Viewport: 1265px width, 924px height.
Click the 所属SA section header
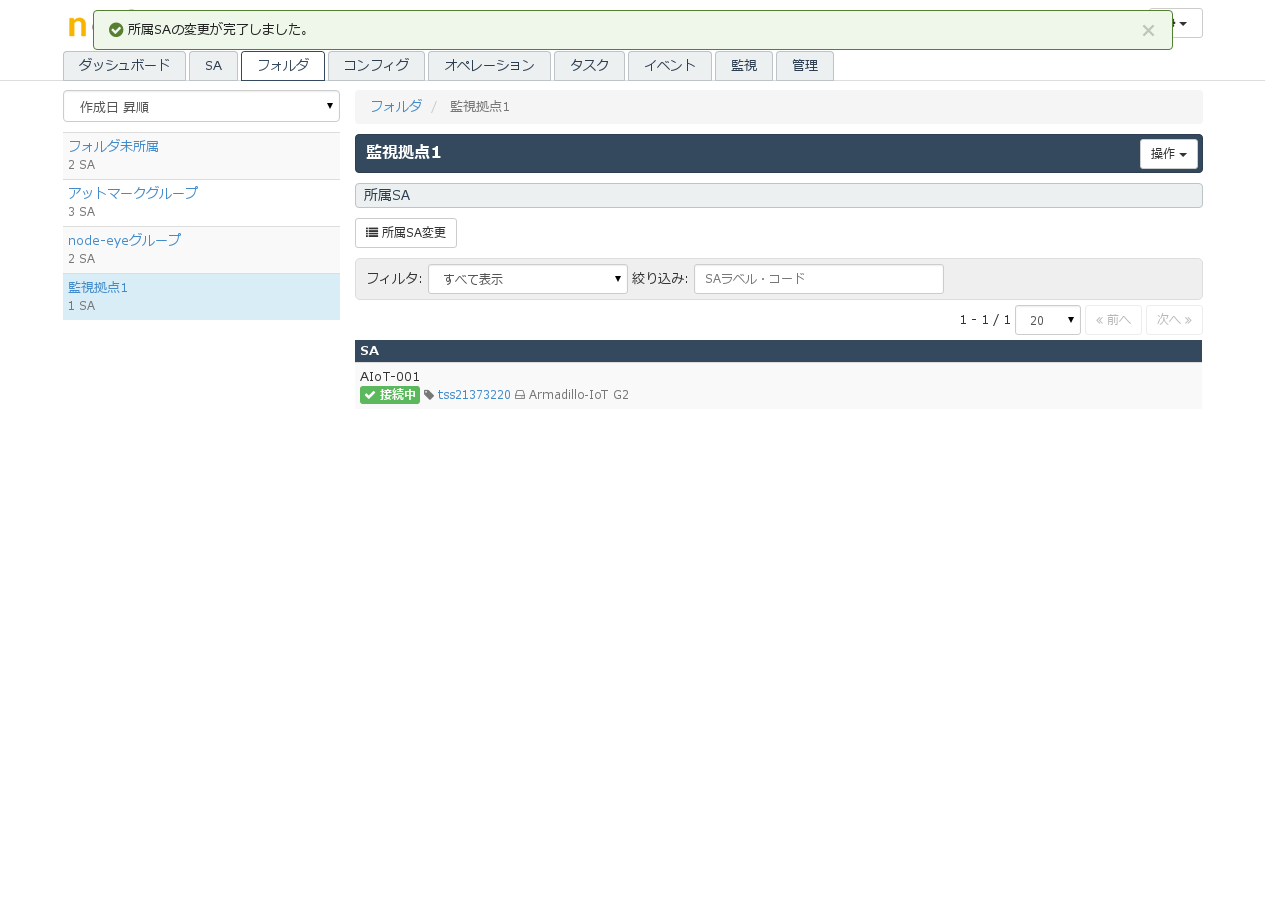coord(779,195)
